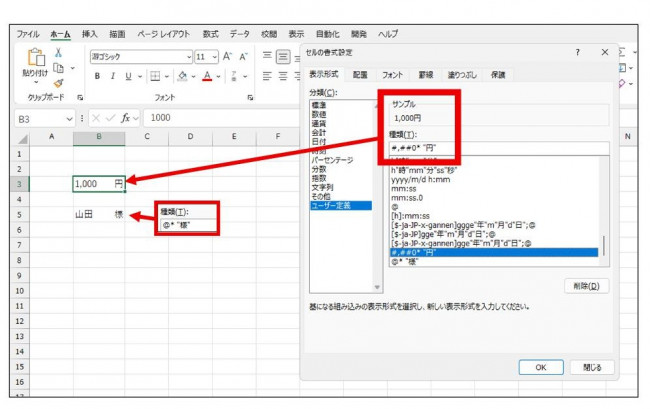Viewport: 650px width, 409px height.
Task: Click the Cut scissors icon
Action: (x=58, y=53)
